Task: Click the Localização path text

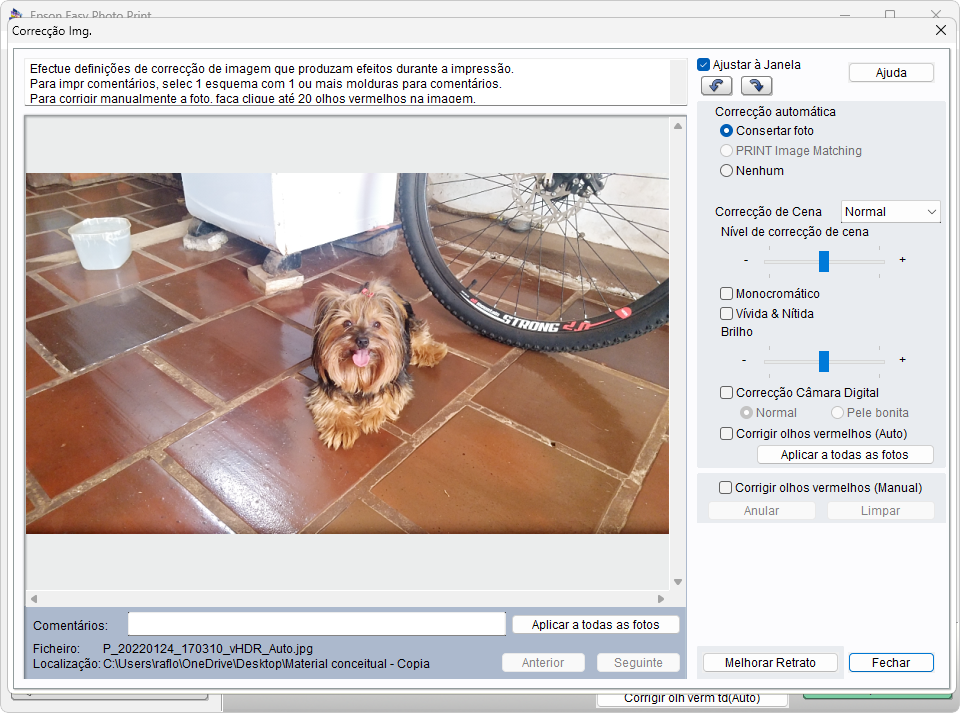Action: pyautogui.click(x=266, y=664)
